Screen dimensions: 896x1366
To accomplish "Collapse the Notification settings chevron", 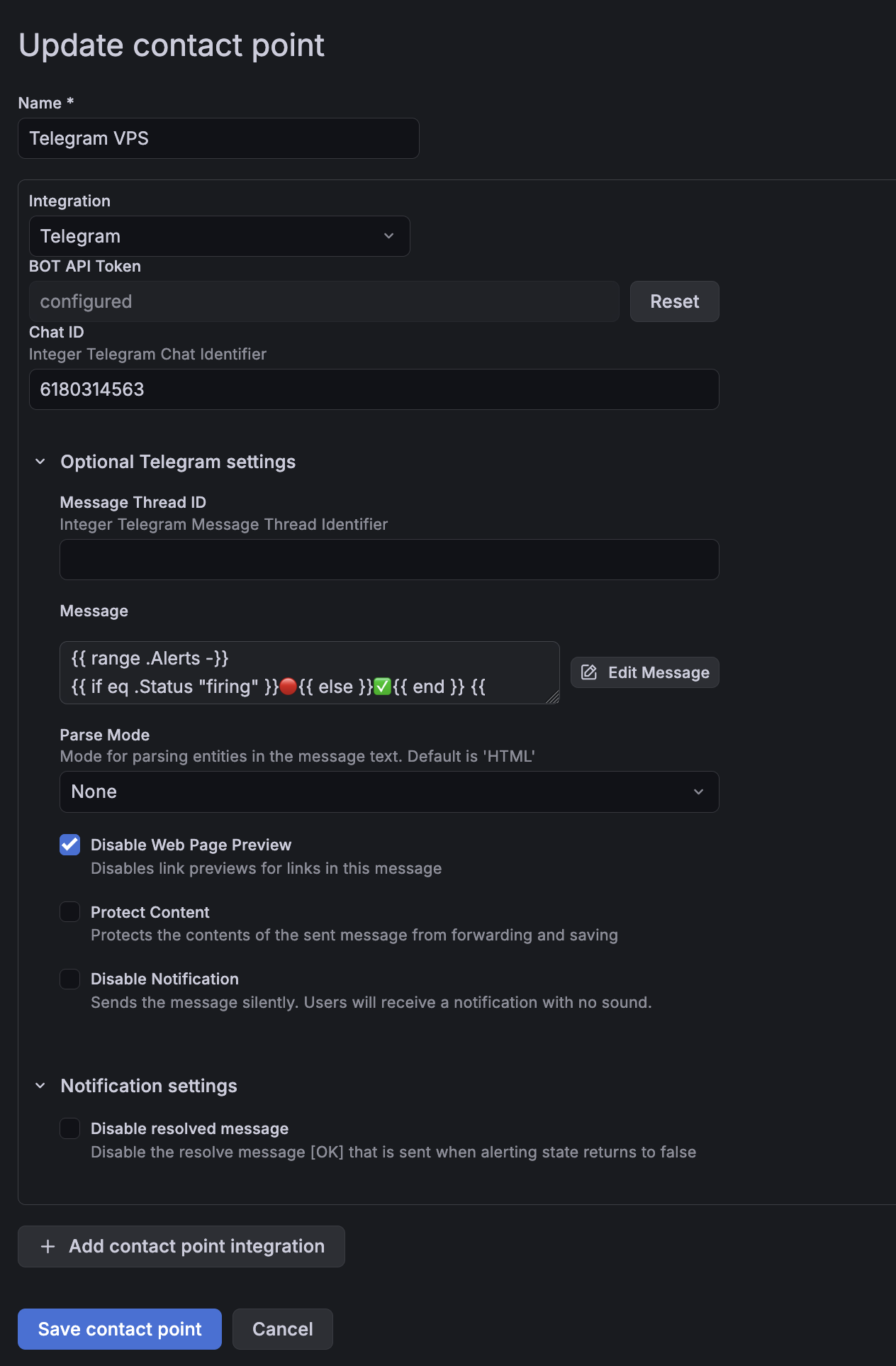I will coord(40,1086).
